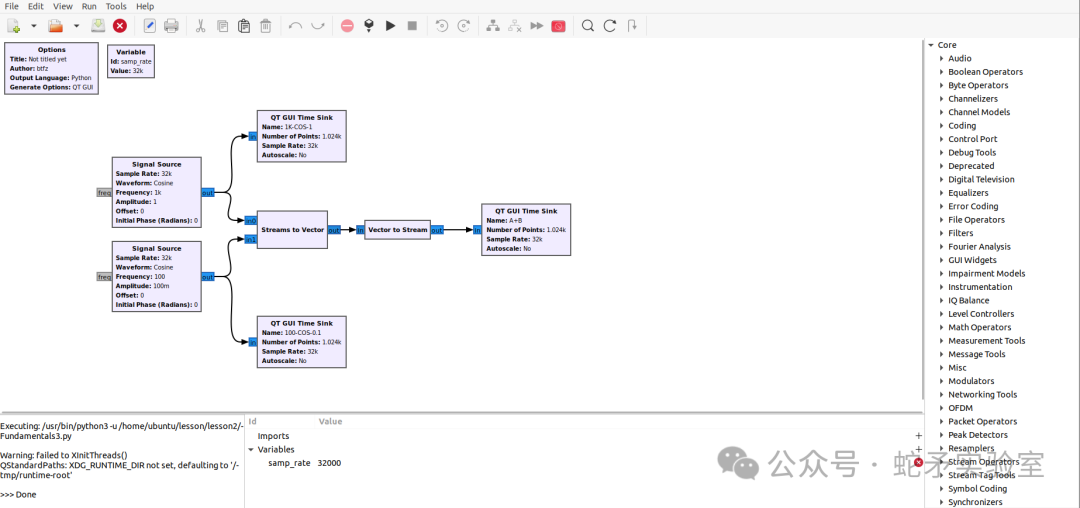1080x508 pixels.
Task: Add a new import with plus button
Action: click(918, 436)
